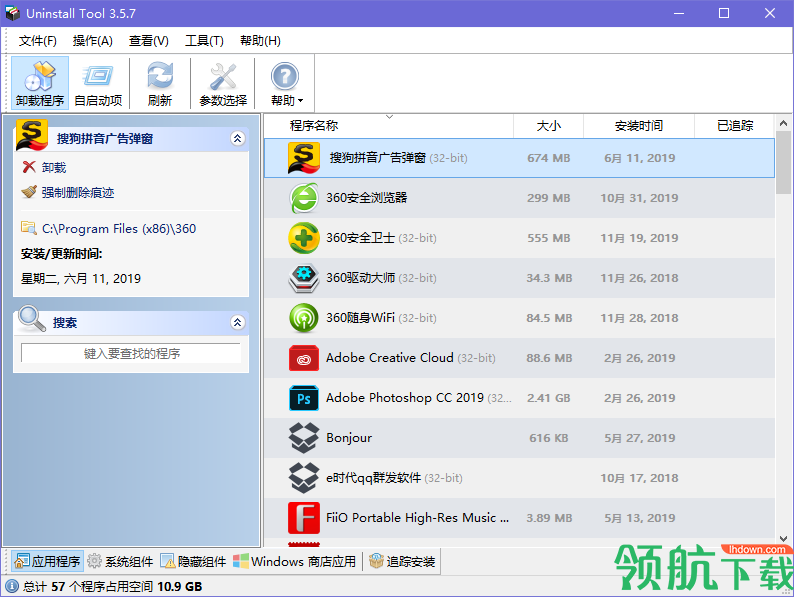This screenshot has width=794, height=597.
Task: Click the Uninstall Tool title bar app icon
Action: [x=12, y=13]
